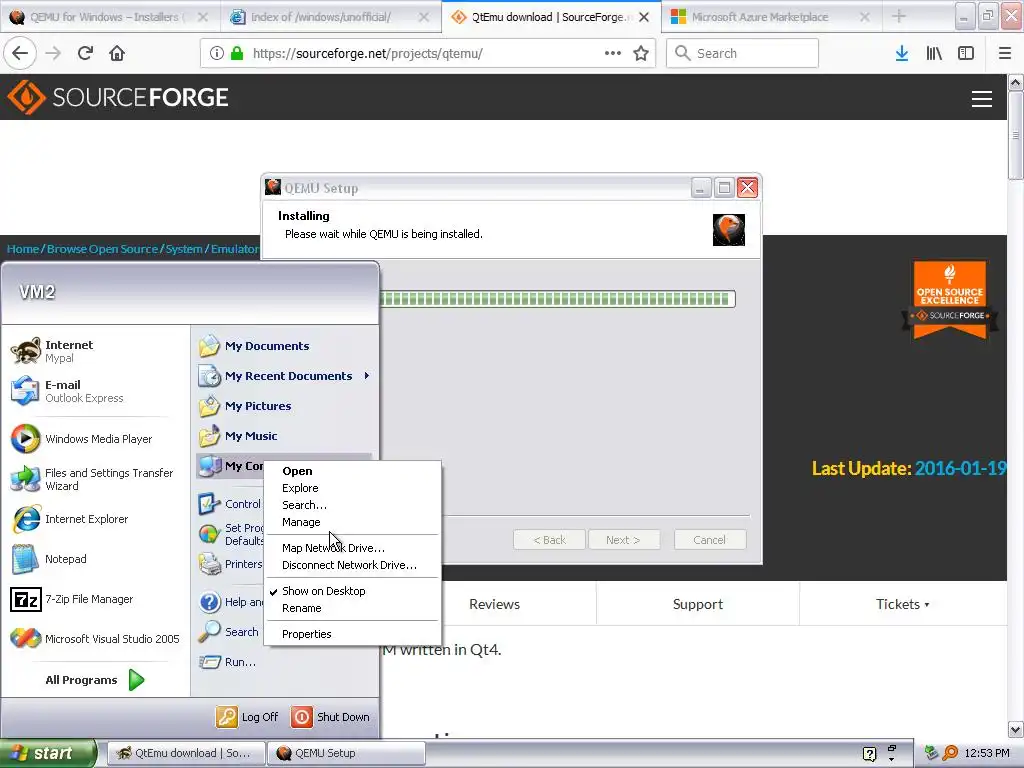
Task: Open Notepad from Start menu
Action: tap(95, 559)
